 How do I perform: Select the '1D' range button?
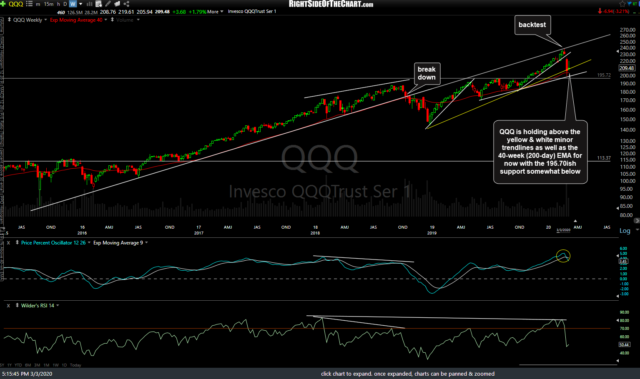(64, 365)
